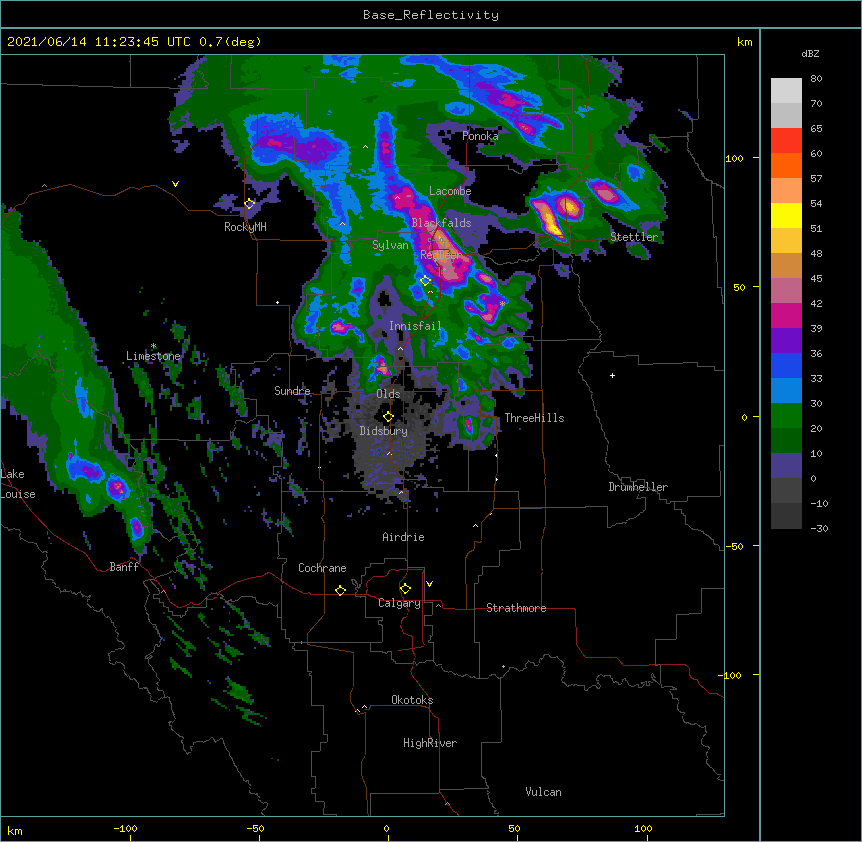Select the Blackfalds town label
Viewport: 862px width, 842px height.
441,223
